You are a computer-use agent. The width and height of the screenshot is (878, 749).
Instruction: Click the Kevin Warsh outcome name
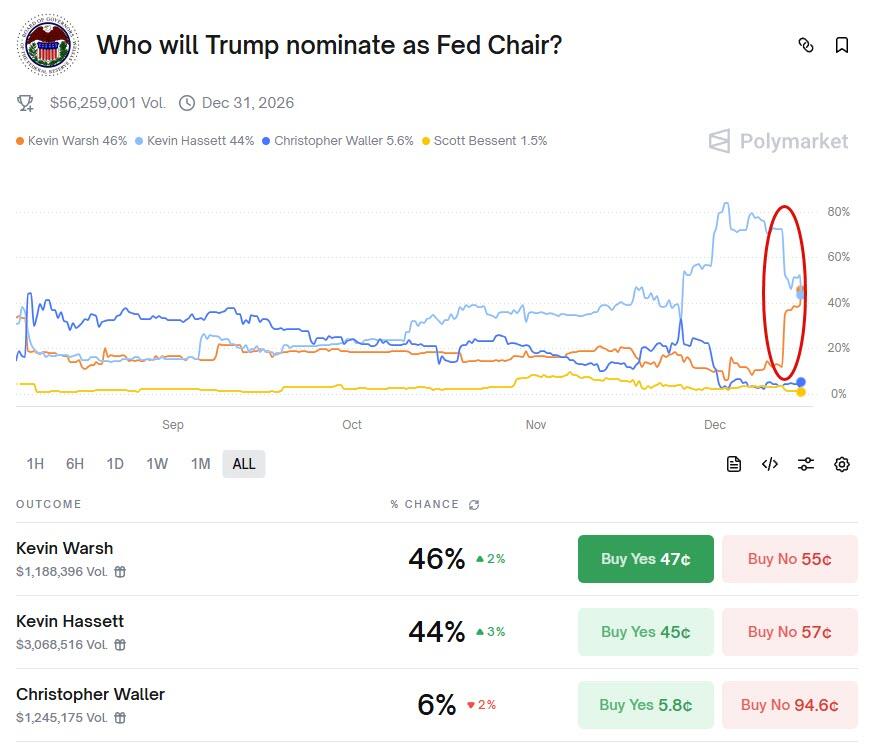coord(65,548)
